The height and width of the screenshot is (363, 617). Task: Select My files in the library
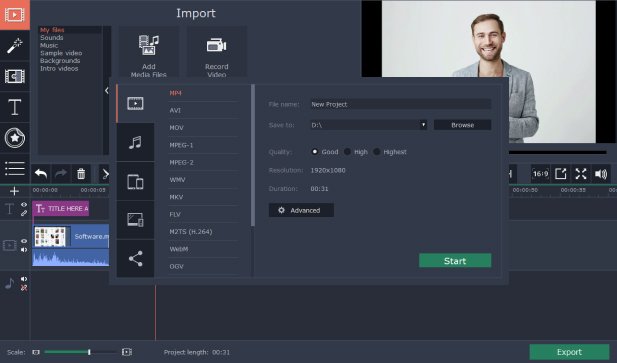click(52, 30)
